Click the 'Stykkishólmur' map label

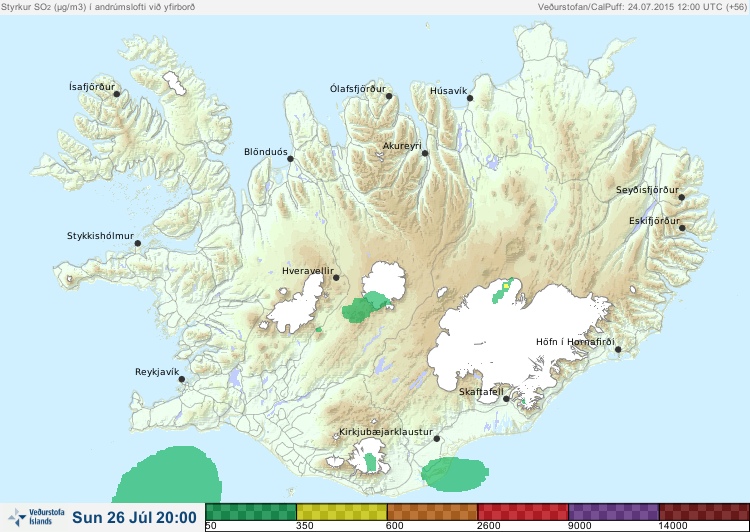pos(100,236)
